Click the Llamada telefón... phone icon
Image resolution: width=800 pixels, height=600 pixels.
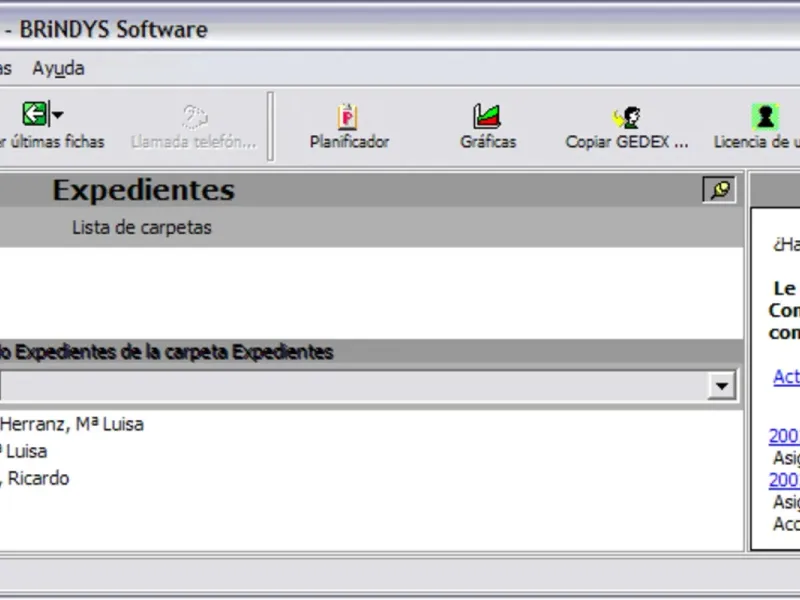194,117
